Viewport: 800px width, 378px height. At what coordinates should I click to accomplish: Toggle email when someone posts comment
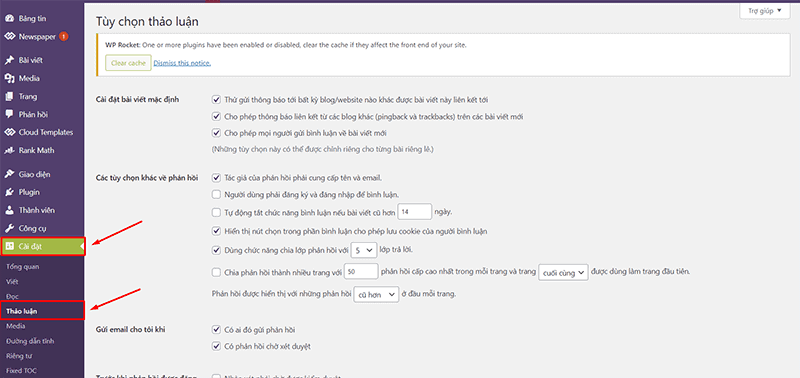(x=216, y=330)
